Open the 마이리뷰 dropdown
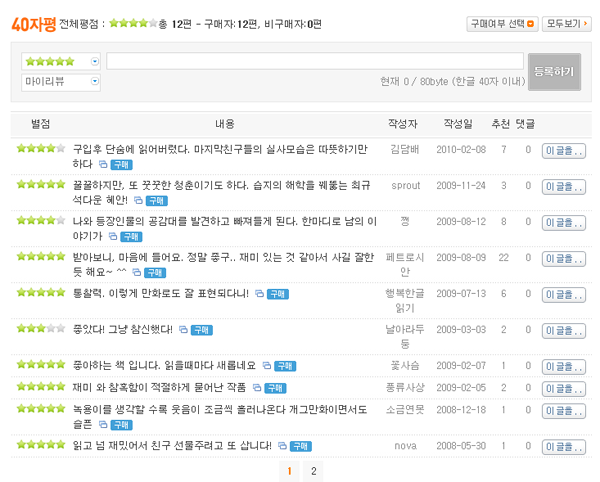 tap(61, 81)
